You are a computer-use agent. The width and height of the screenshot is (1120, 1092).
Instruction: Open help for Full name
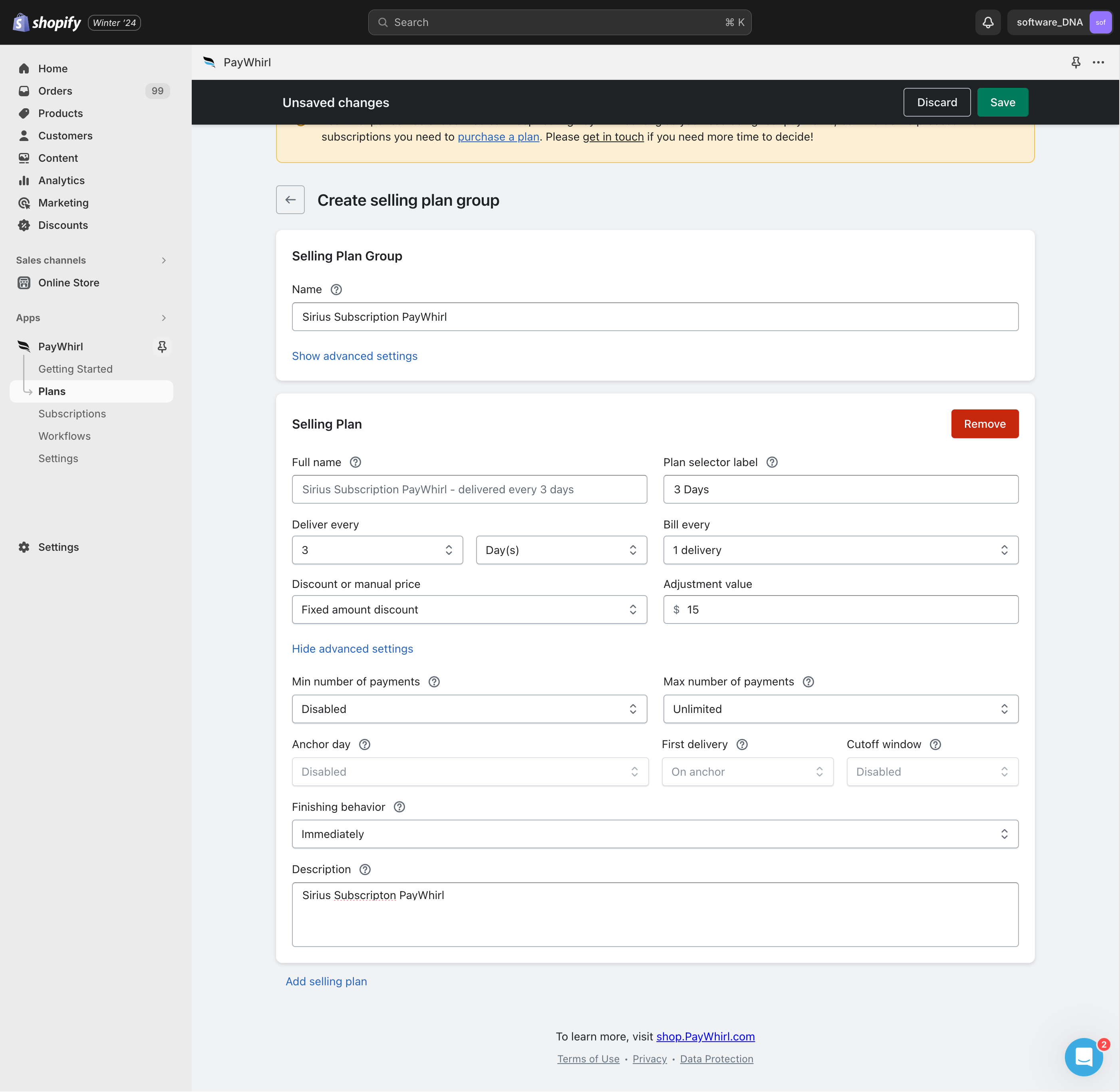point(355,462)
